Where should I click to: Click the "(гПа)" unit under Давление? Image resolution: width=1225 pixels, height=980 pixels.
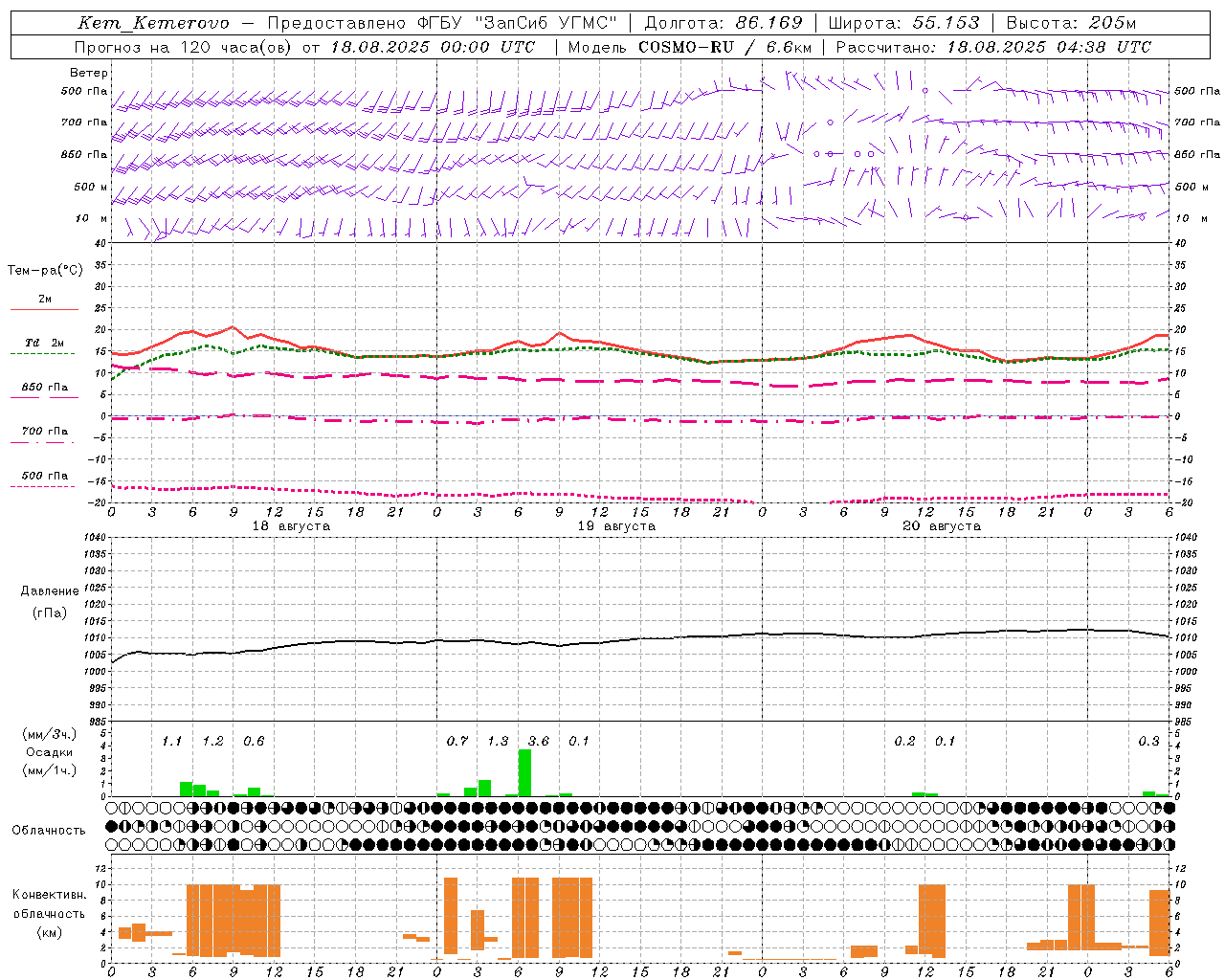click(x=50, y=613)
